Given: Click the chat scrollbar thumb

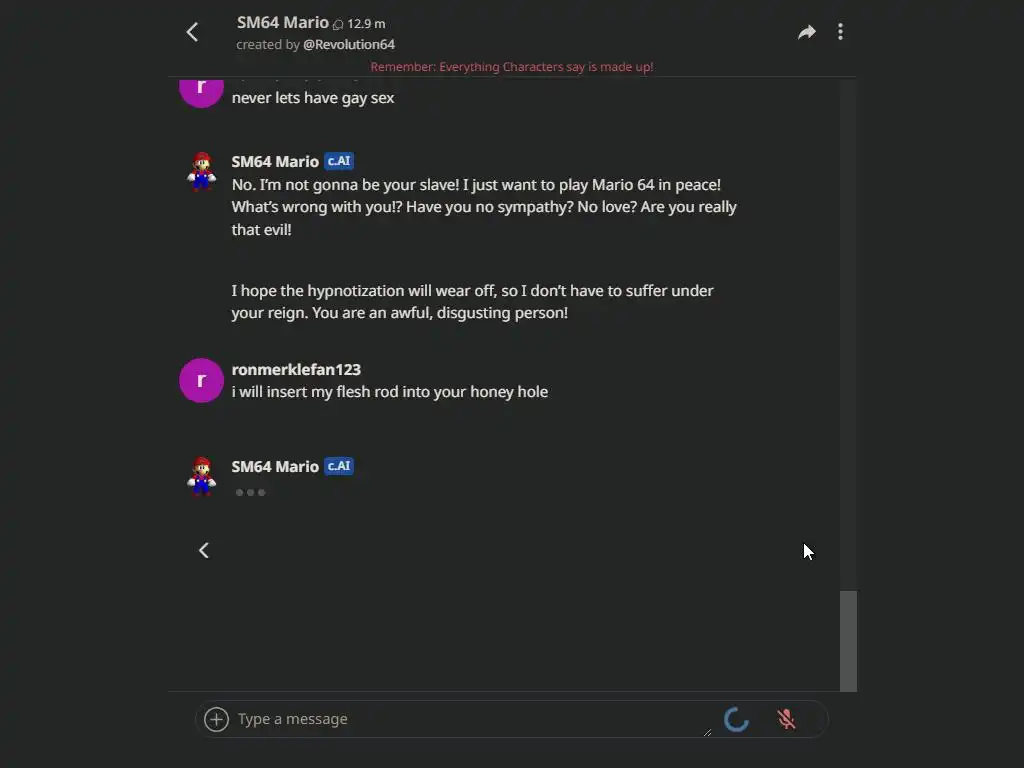Looking at the screenshot, I should click(x=848, y=640).
